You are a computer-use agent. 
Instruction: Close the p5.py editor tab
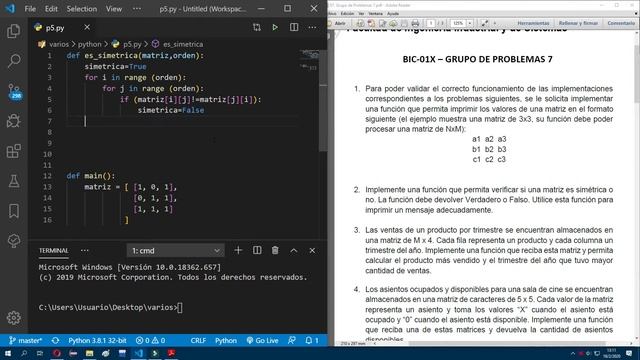point(87,27)
